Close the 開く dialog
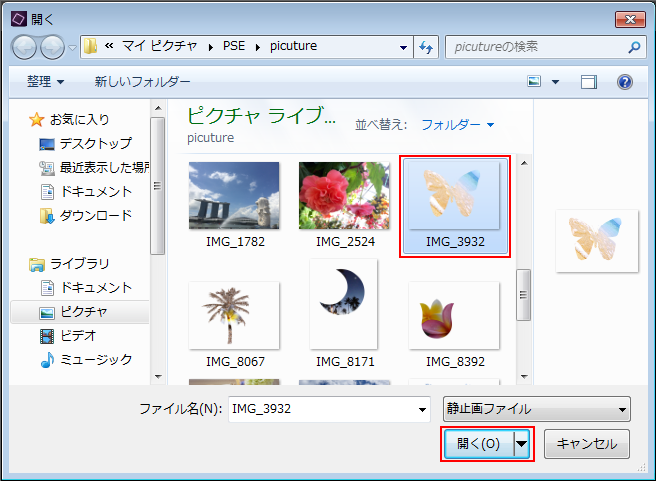 [630, 19]
